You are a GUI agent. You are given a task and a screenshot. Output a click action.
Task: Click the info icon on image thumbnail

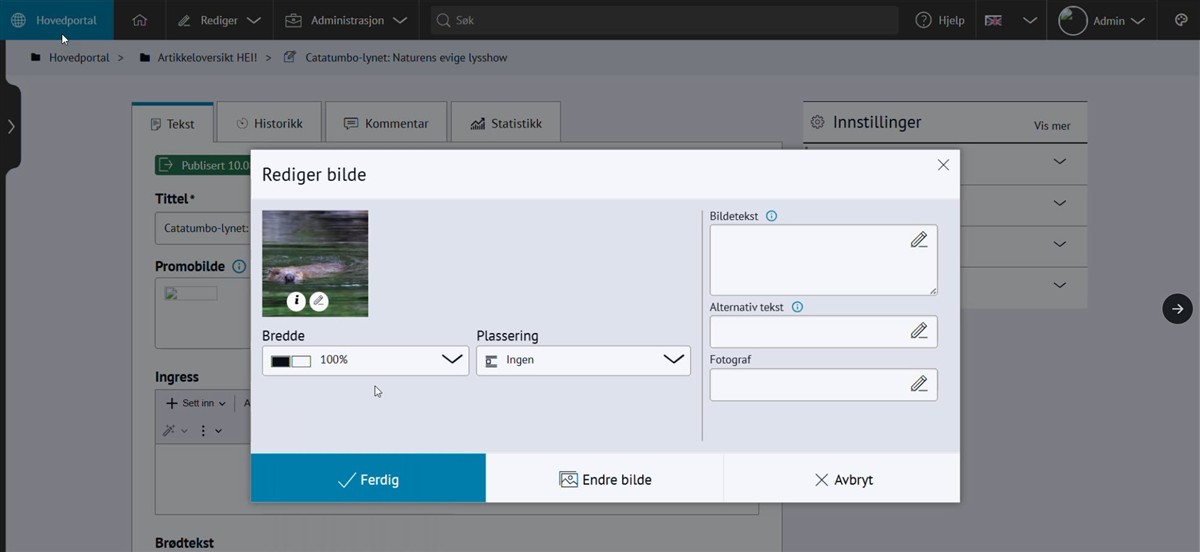(x=296, y=301)
